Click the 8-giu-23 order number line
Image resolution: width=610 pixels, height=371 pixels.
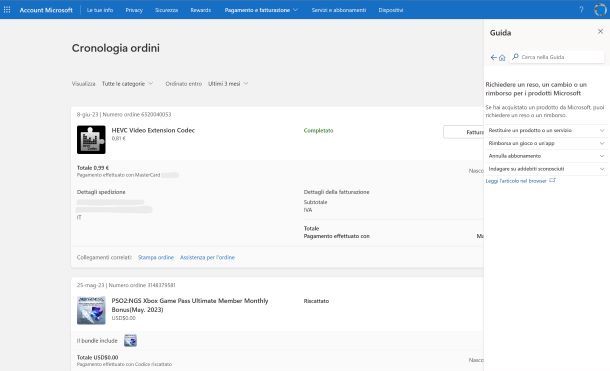tap(124, 114)
